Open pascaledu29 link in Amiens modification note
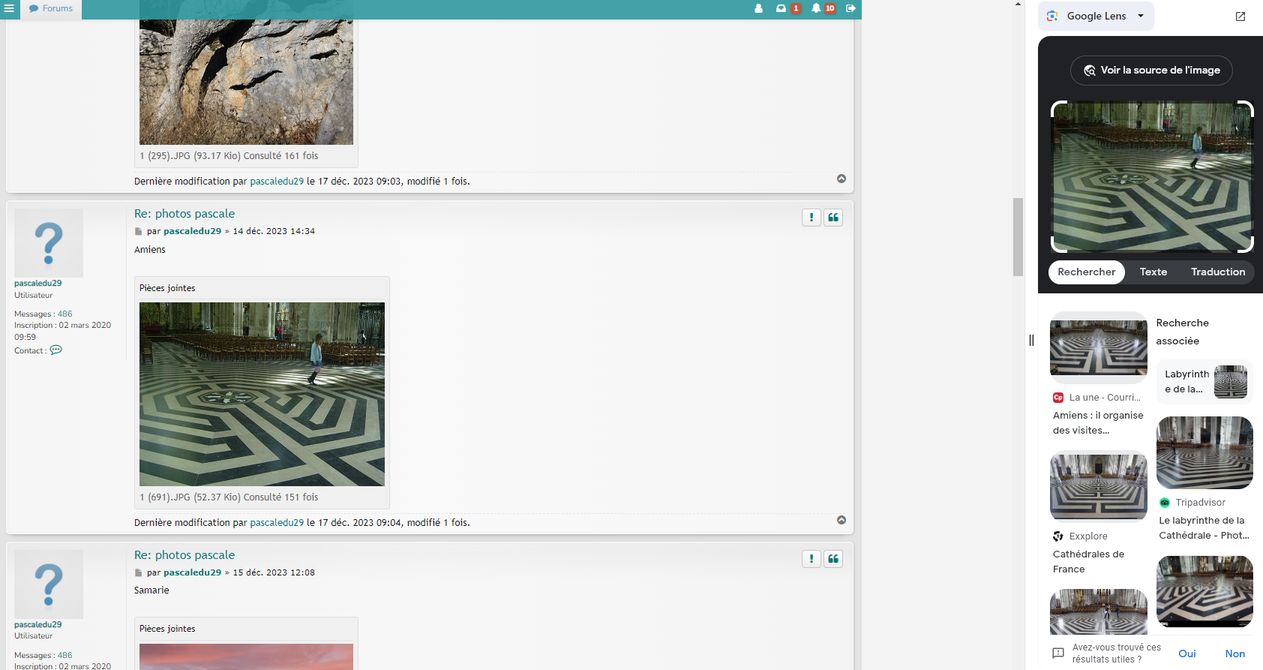This screenshot has height=670, width=1263. 277,522
